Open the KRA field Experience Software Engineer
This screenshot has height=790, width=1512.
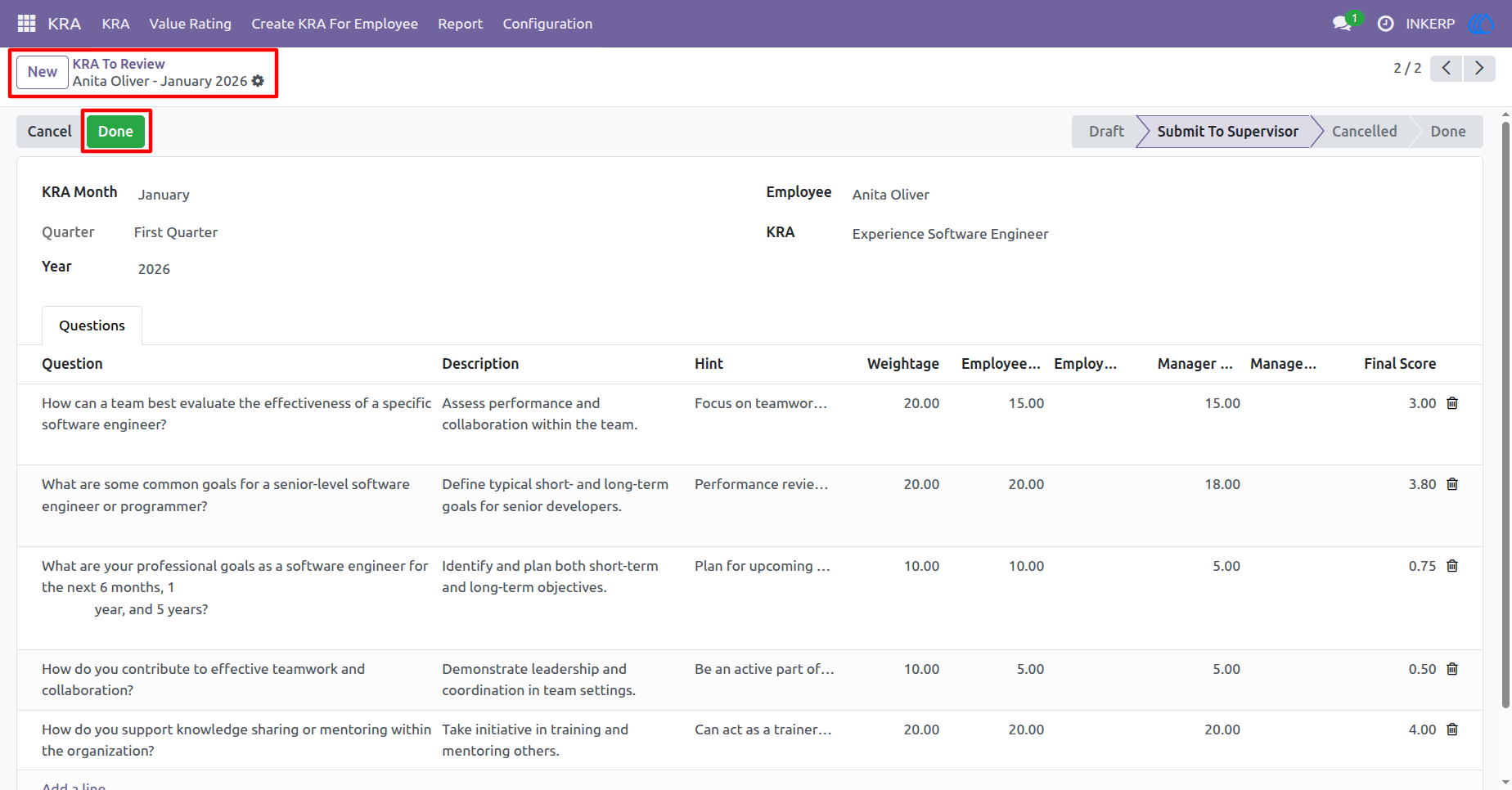click(x=950, y=234)
